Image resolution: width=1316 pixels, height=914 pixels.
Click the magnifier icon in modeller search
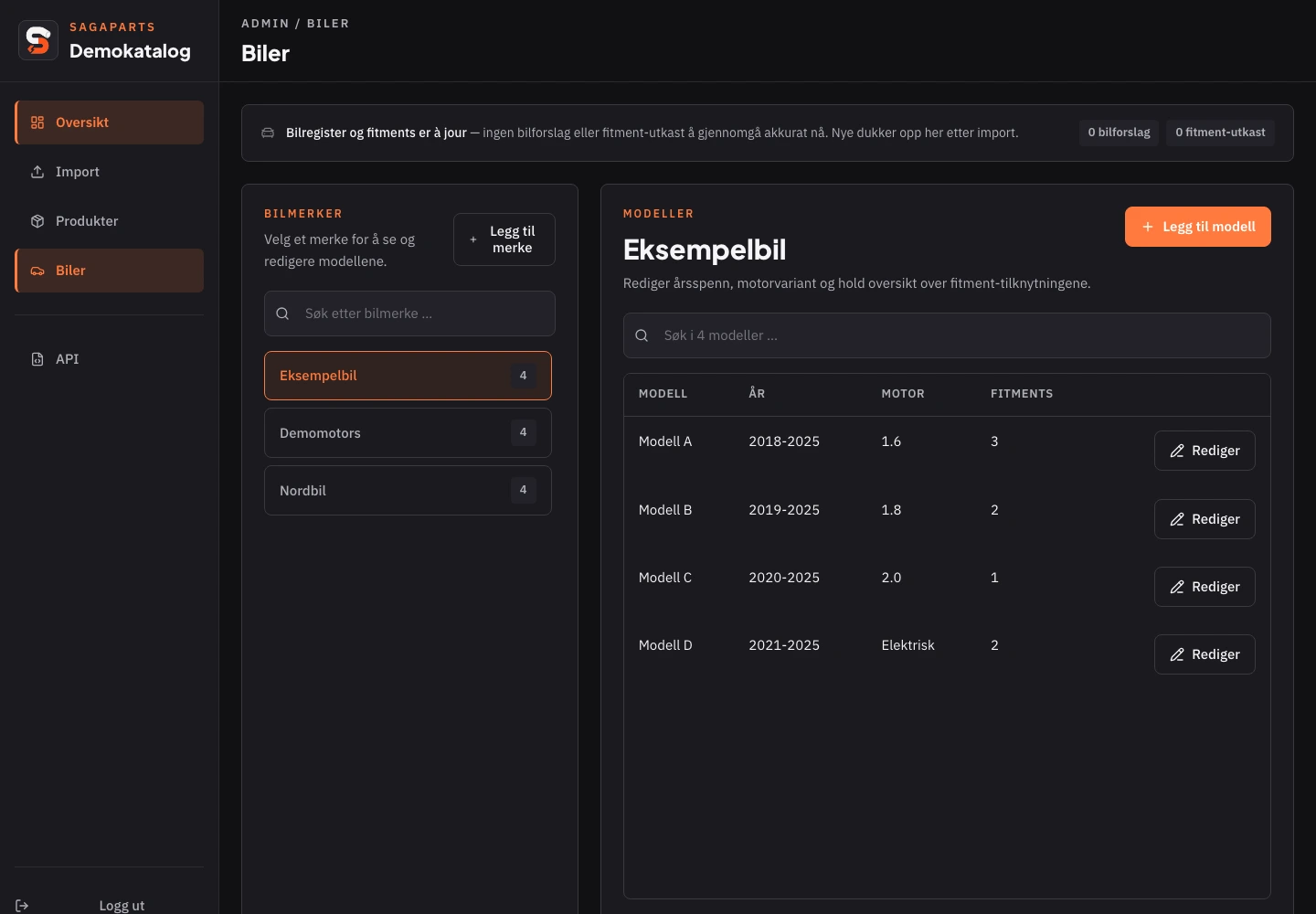[642, 335]
